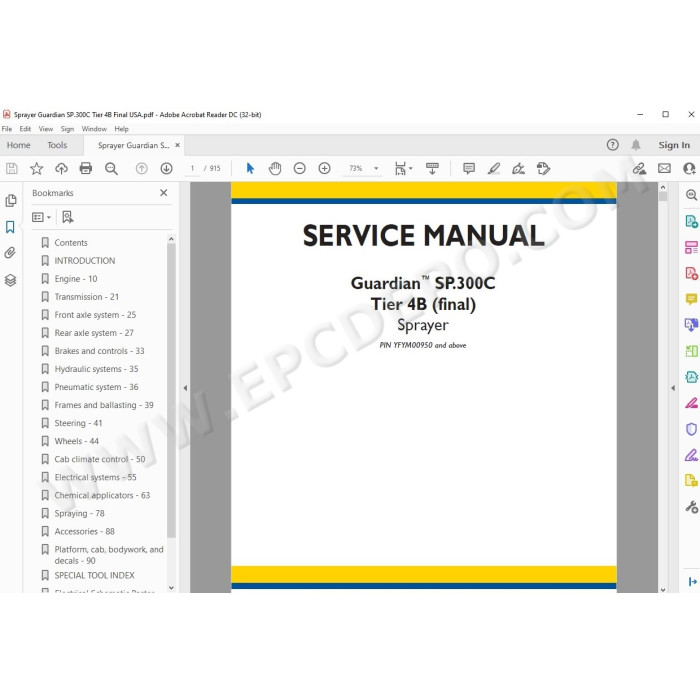Expand the right tools pane arrow
Image resolution: width=700 pixels, height=700 pixels.
point(673,388)
